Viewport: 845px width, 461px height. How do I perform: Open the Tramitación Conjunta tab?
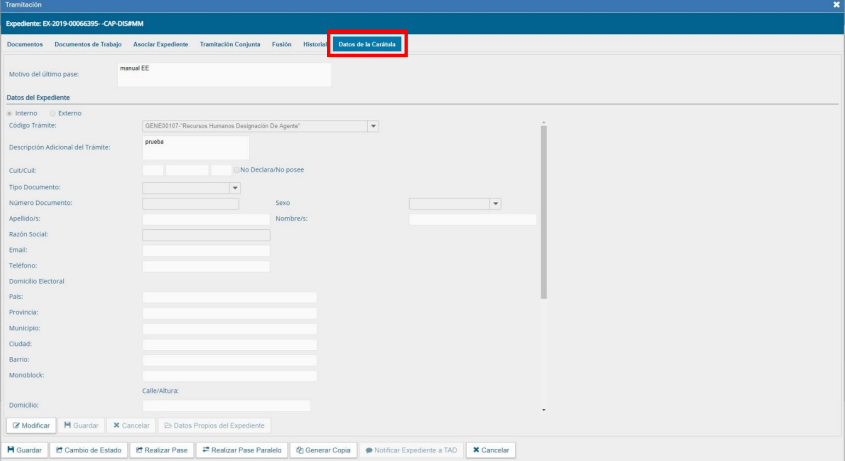[x=231, y=44]
